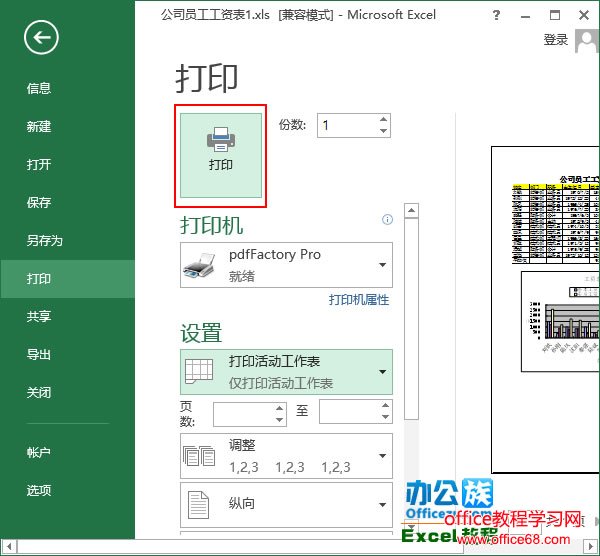Click the copies (份数) input field
Image resolution: width=600 pixels, height=556 pixels.
point(346,125)
